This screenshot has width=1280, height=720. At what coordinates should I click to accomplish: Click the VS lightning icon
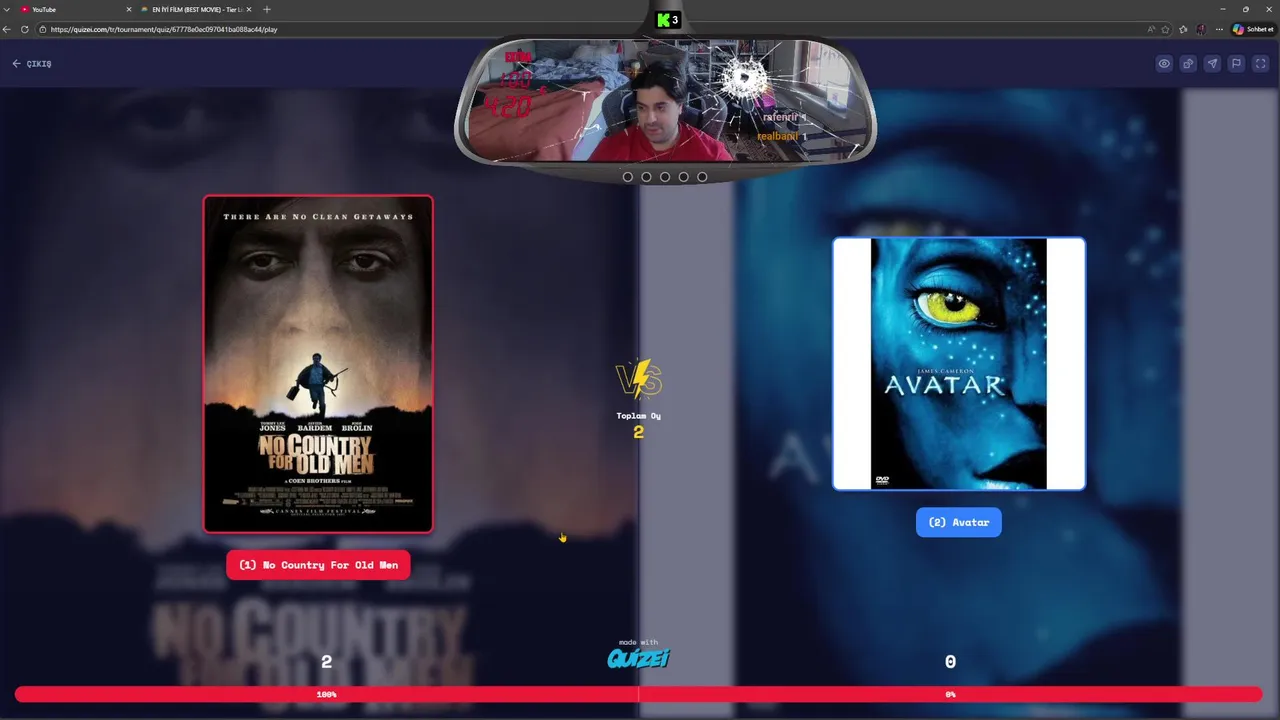(638, 379)
